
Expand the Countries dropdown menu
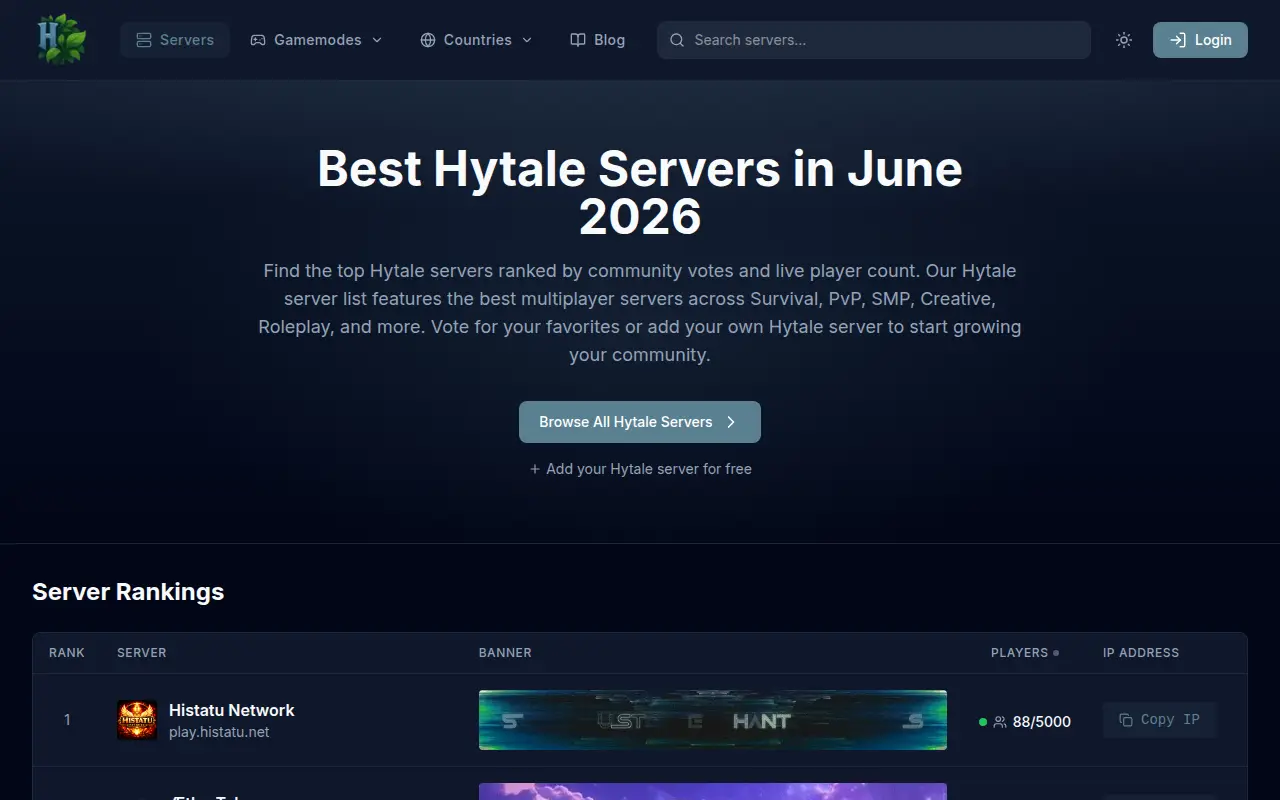(476, 40)
